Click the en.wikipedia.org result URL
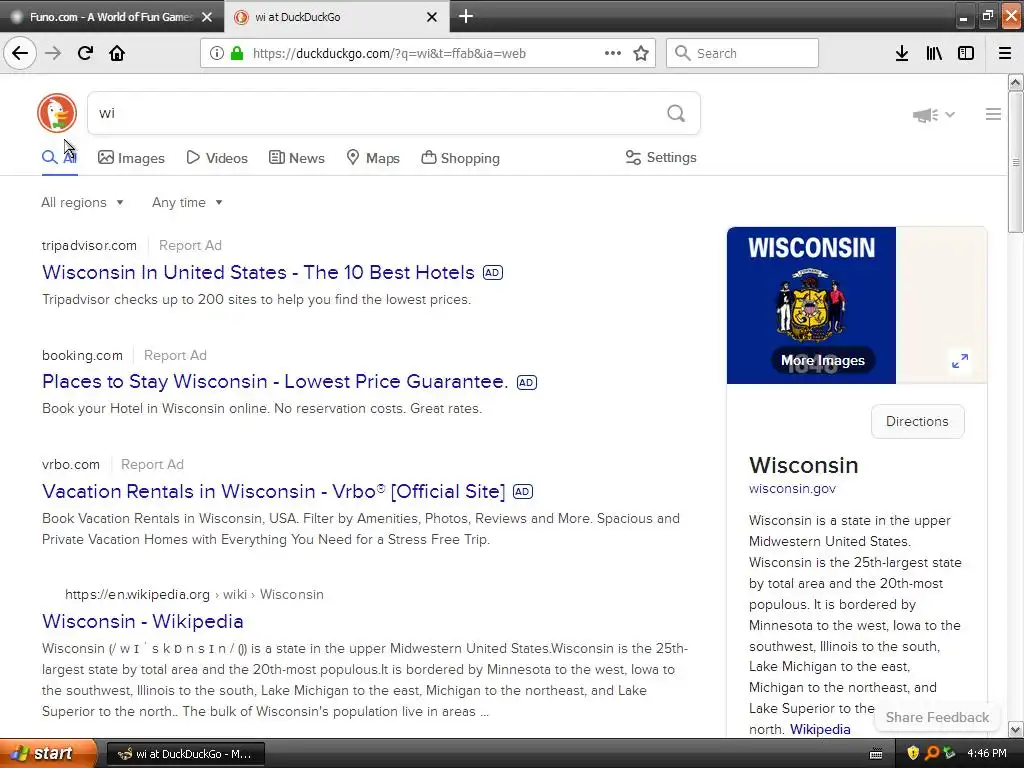The width and height of the screenshot is (1024, 768). click(195, 594)
